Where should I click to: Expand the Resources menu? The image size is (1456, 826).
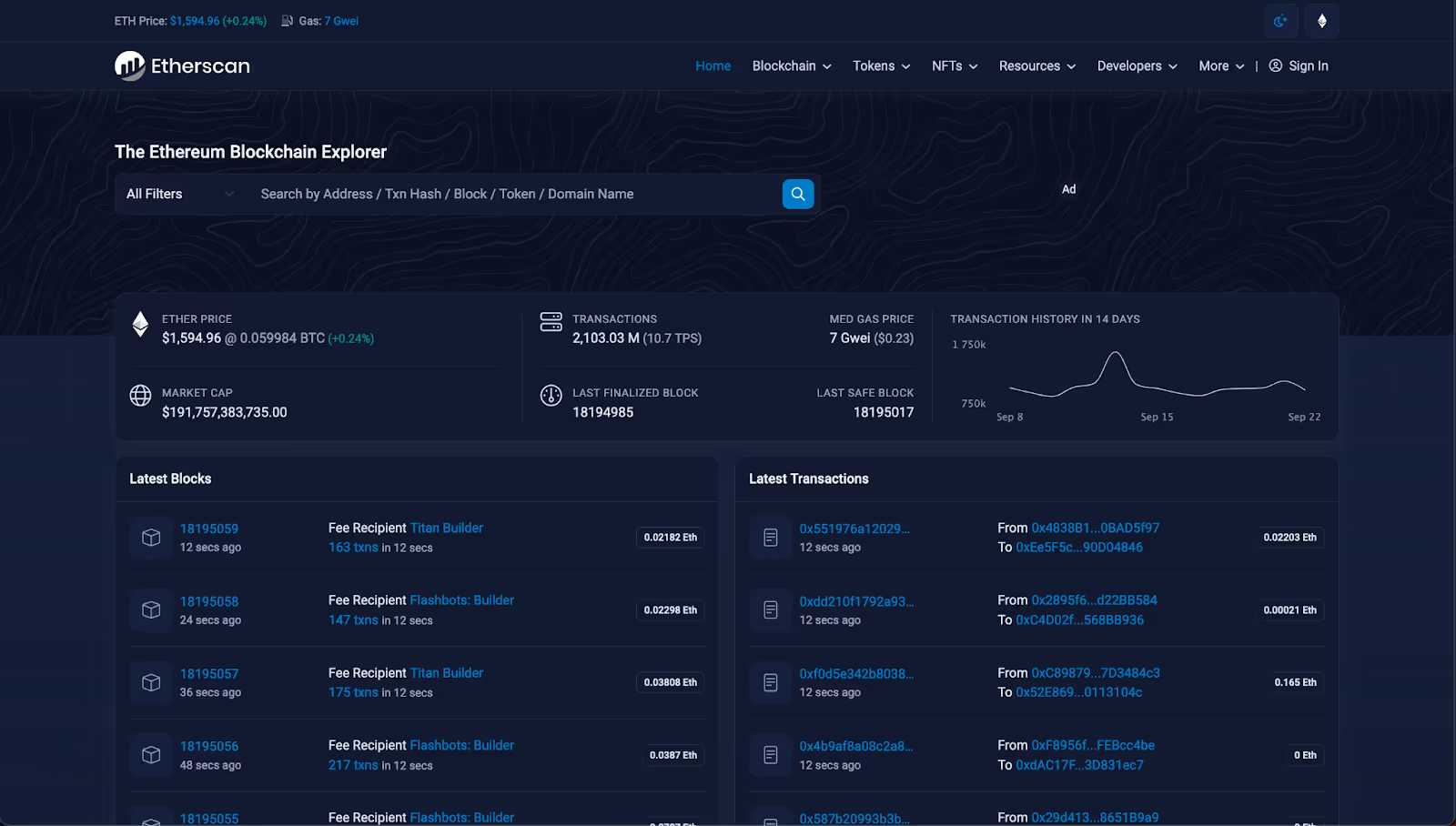tap(1036, 65)
